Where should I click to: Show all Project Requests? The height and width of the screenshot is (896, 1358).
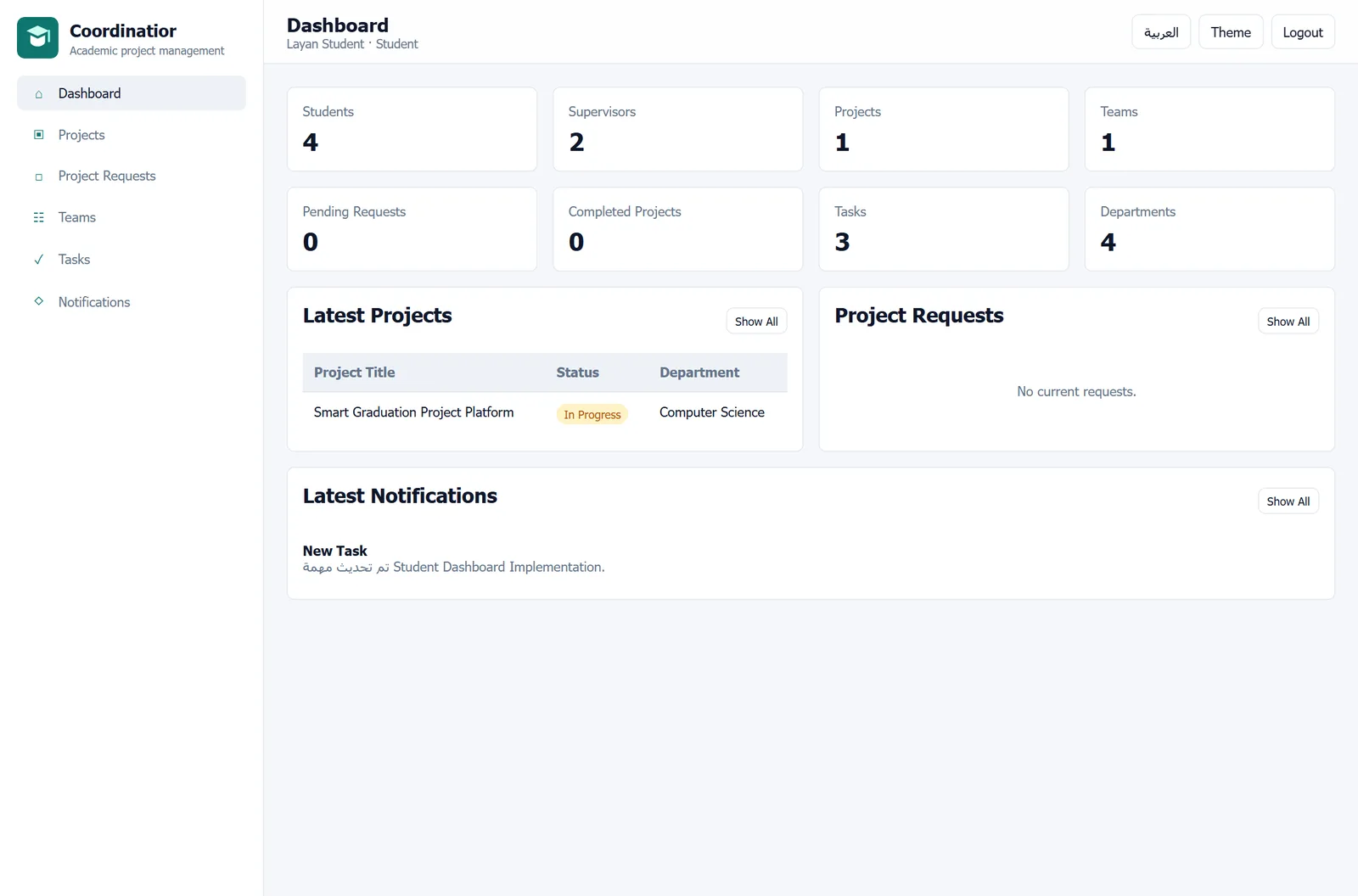pyautogui.click(x=1288, y=322)
